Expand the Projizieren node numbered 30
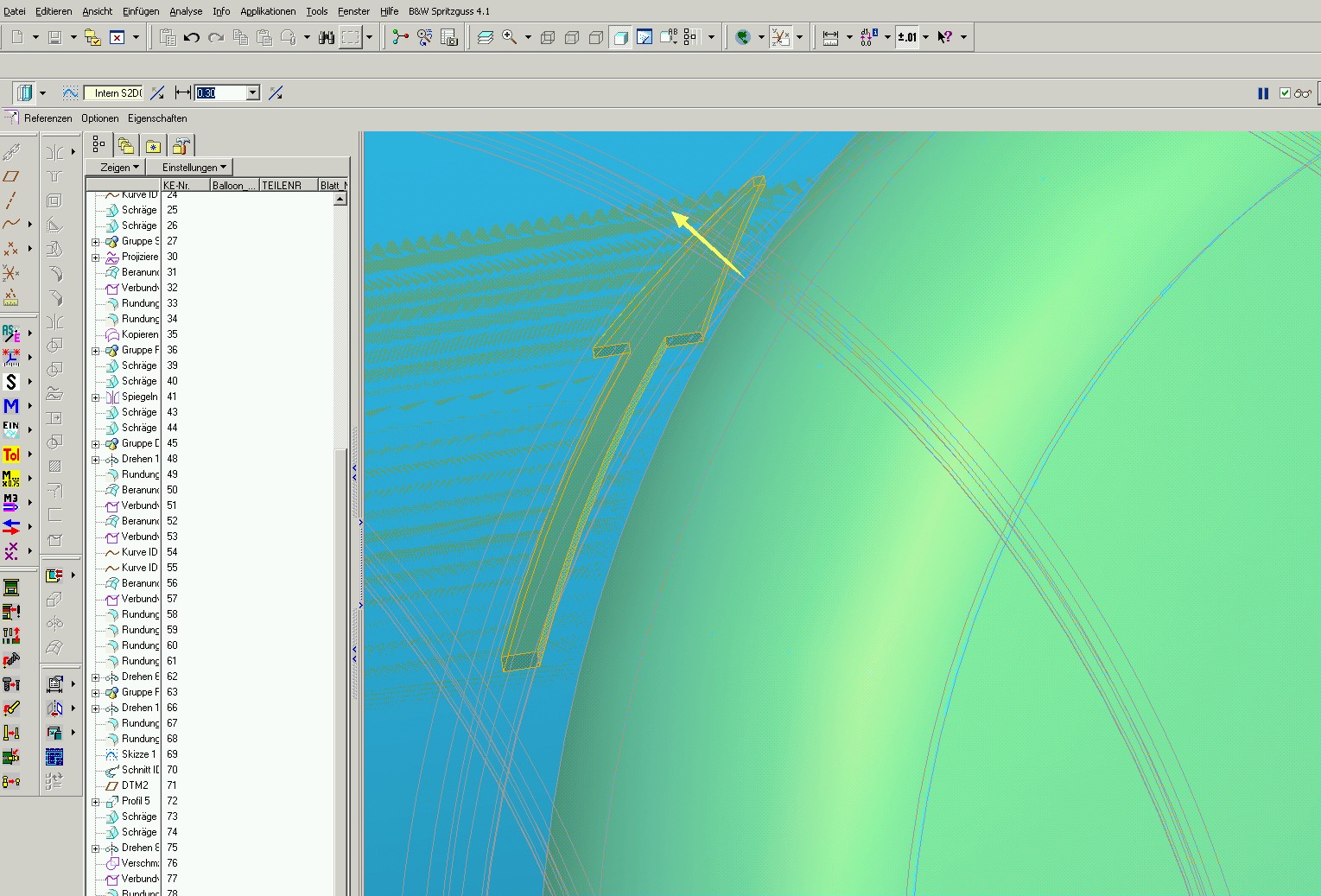The image size is (1321, 896). point(96,257)
